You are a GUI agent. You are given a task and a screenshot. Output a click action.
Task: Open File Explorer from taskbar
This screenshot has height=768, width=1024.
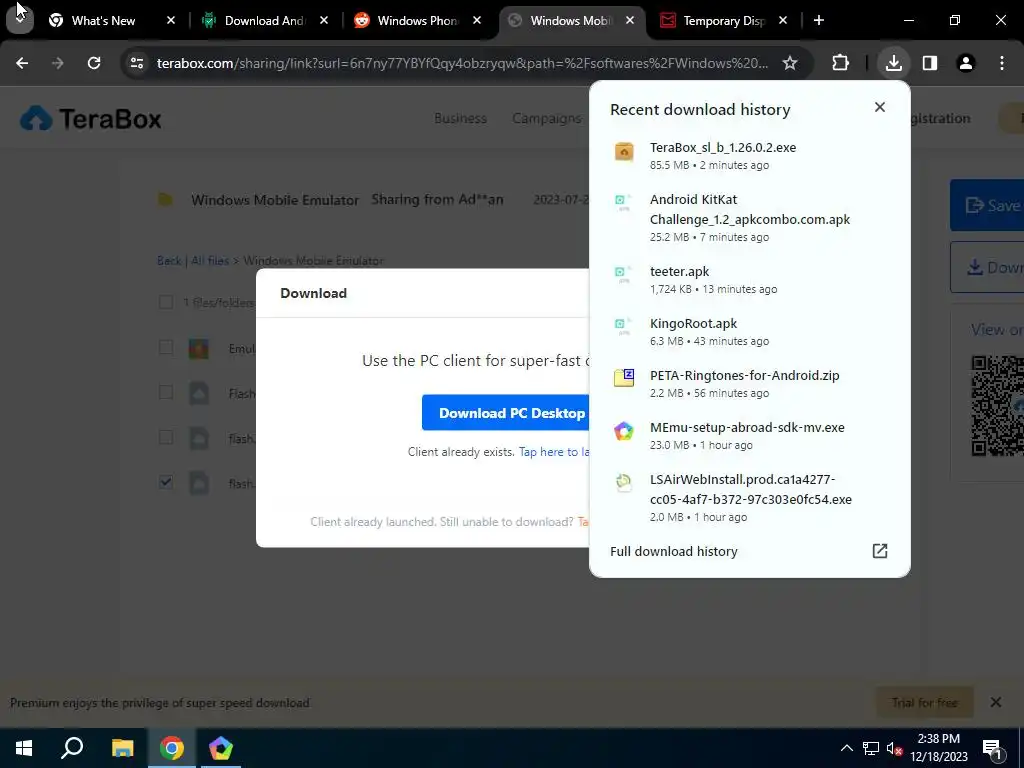click(x=122, y=748)
